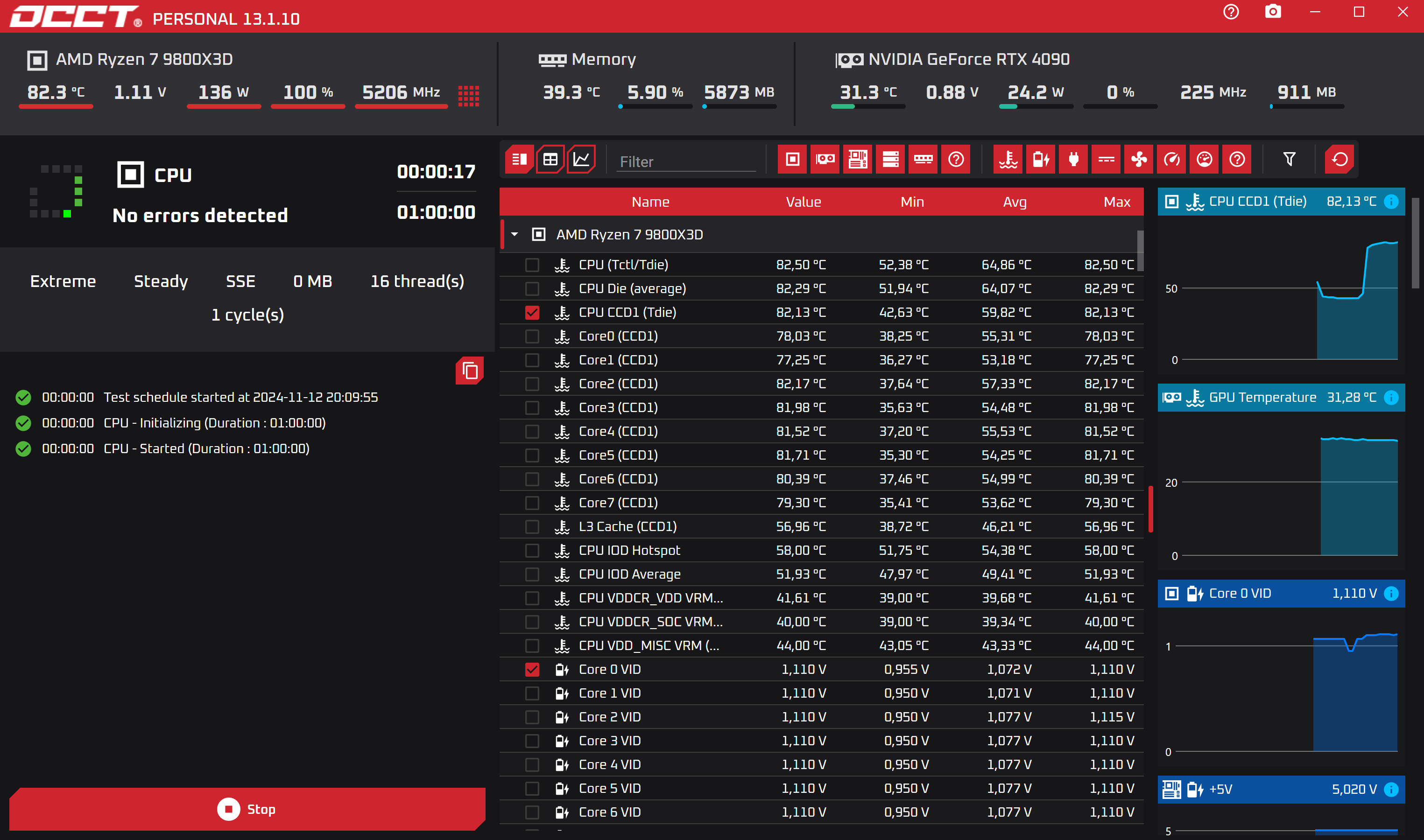Switch to the table view tab
The image size is (1424, 840).
tap(550, 160)
